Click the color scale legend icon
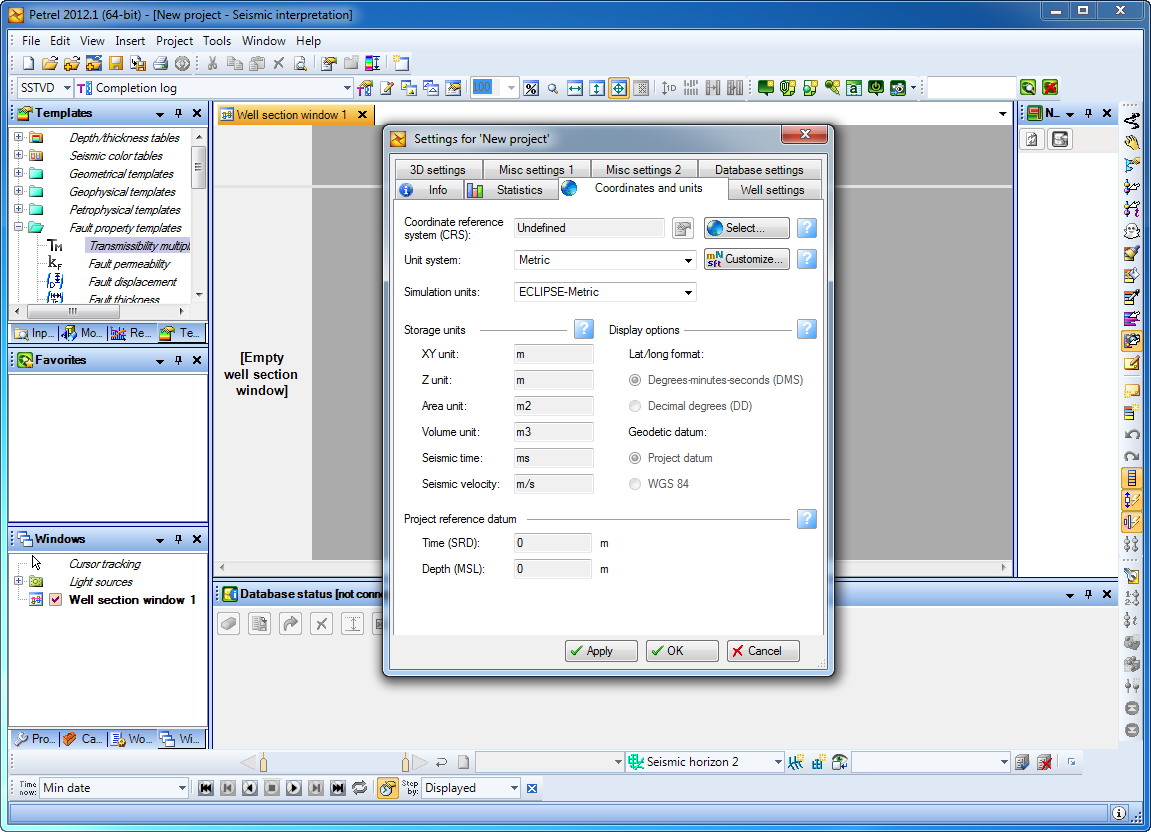Screen dimensions: 1151x832 (373, 64)
